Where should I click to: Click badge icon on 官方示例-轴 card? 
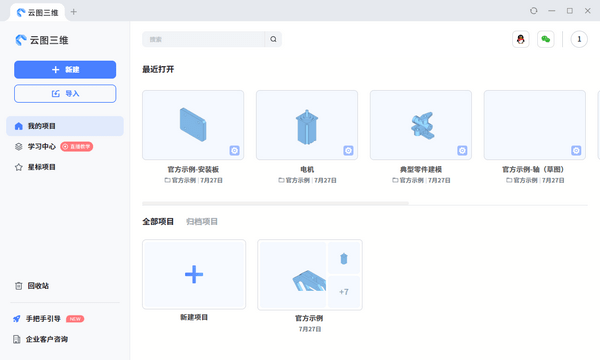click(576, 150)
